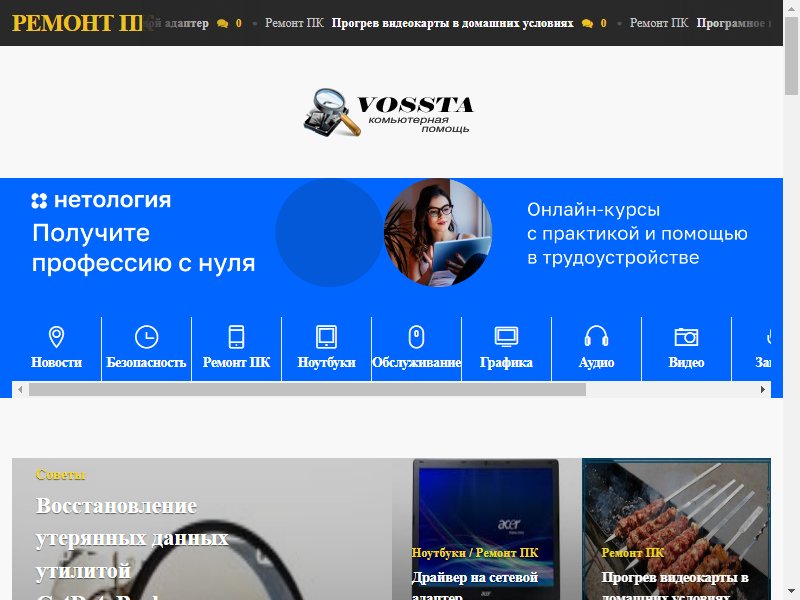Image resolution: width=800 pixels, height=600 pixels.
Task: Click the Обслуживание mouse icon
Action: click(x=416, y=337)
